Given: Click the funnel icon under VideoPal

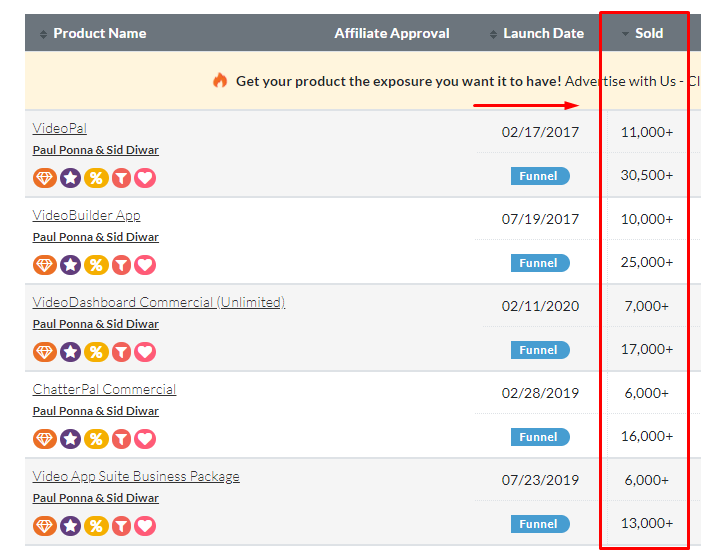Looking at the screenshot, I should click(121, 178).
